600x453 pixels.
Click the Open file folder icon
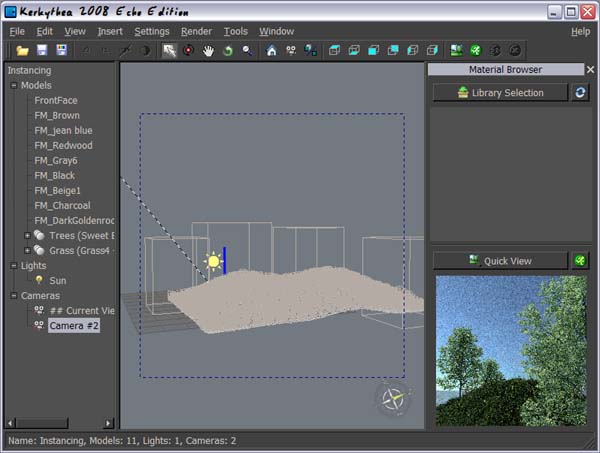coord(22,50)
